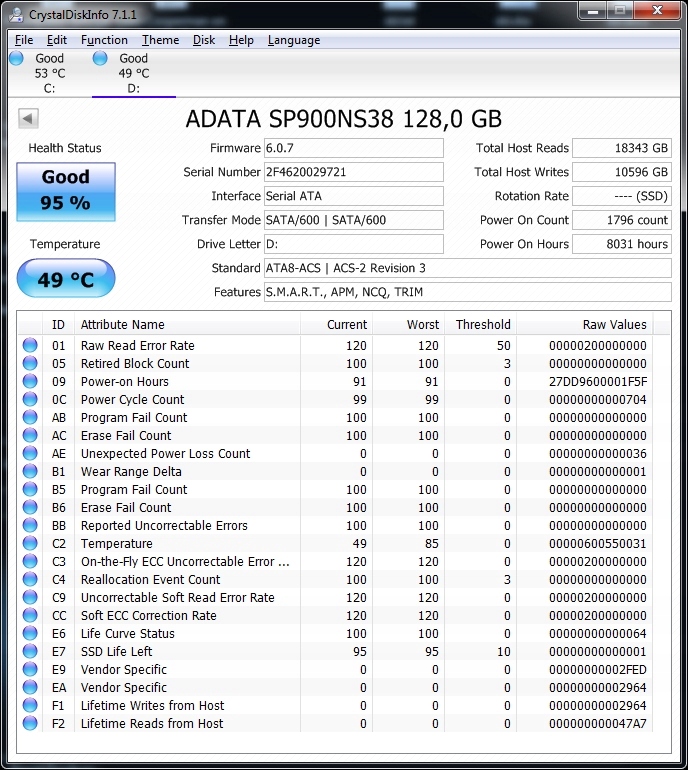Click status orb of C2 Temperature row

[x=30, y=543]
